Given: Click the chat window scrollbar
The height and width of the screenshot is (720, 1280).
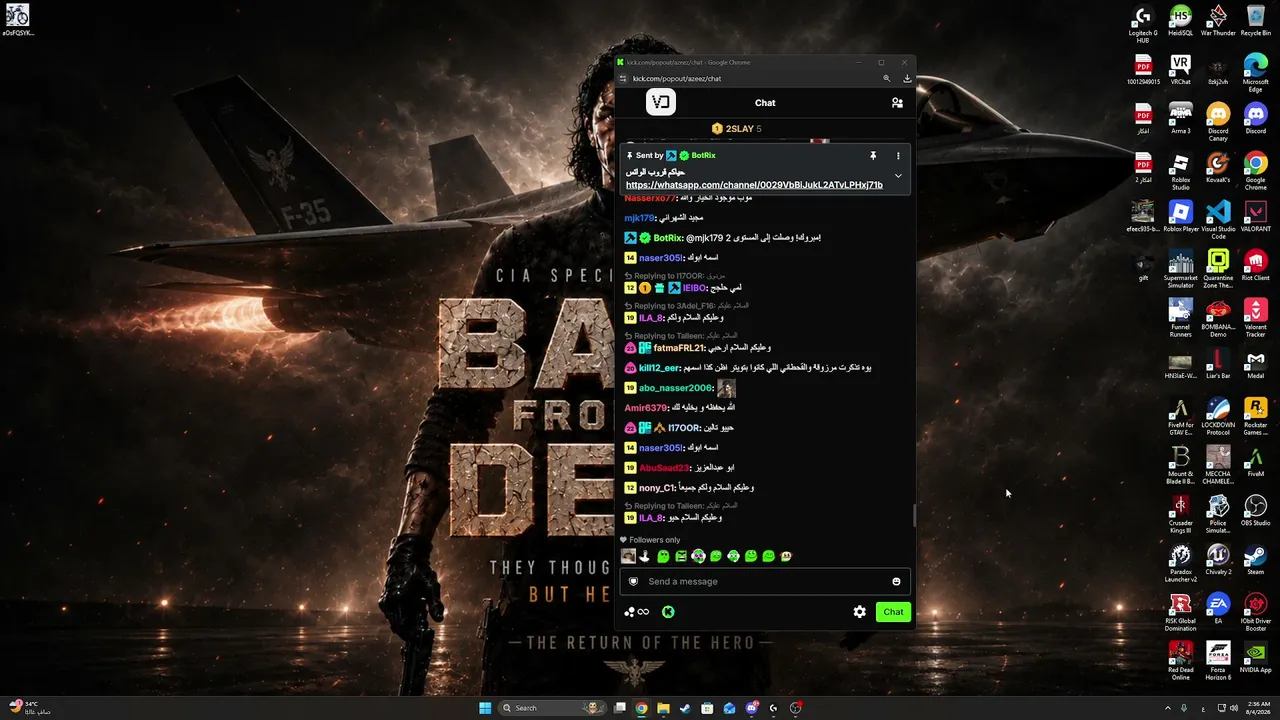Looking at the screenshot, I should tap(914, 515).
